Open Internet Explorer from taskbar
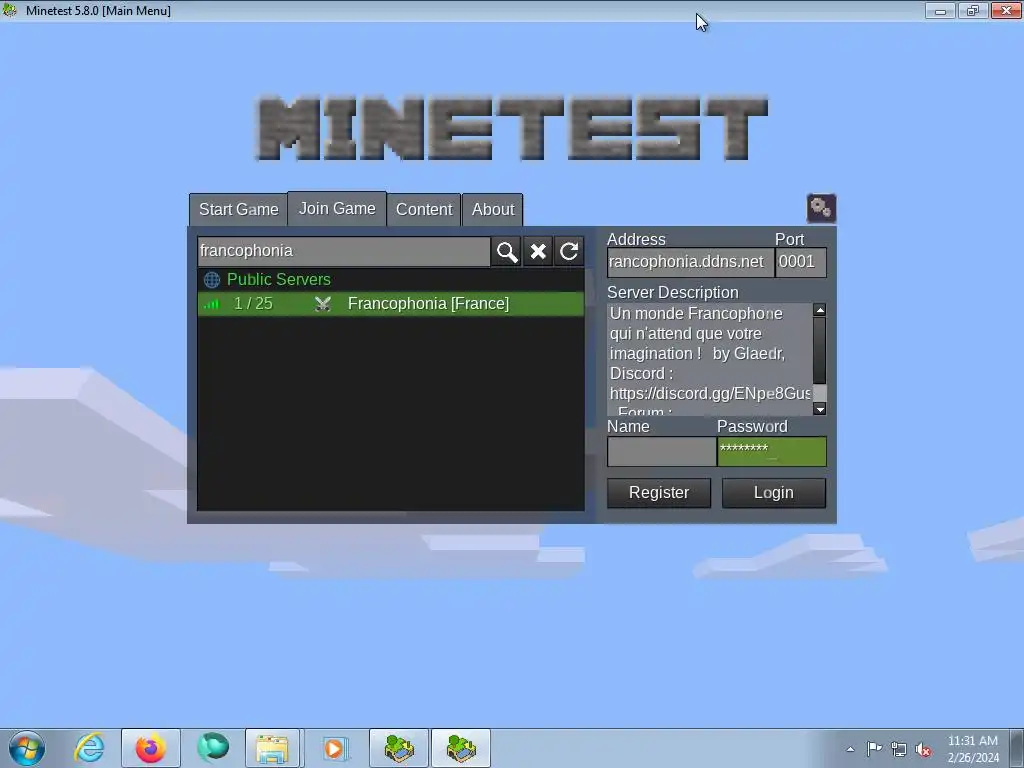The height and width of the screenshot is (768, 1024). [x=89, y=748]
